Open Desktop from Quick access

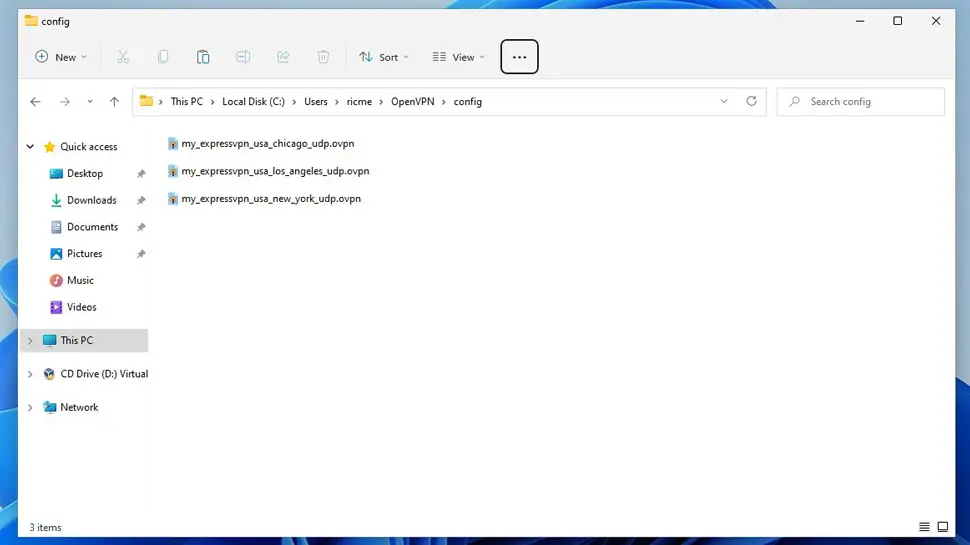click(x=85, y=173)
